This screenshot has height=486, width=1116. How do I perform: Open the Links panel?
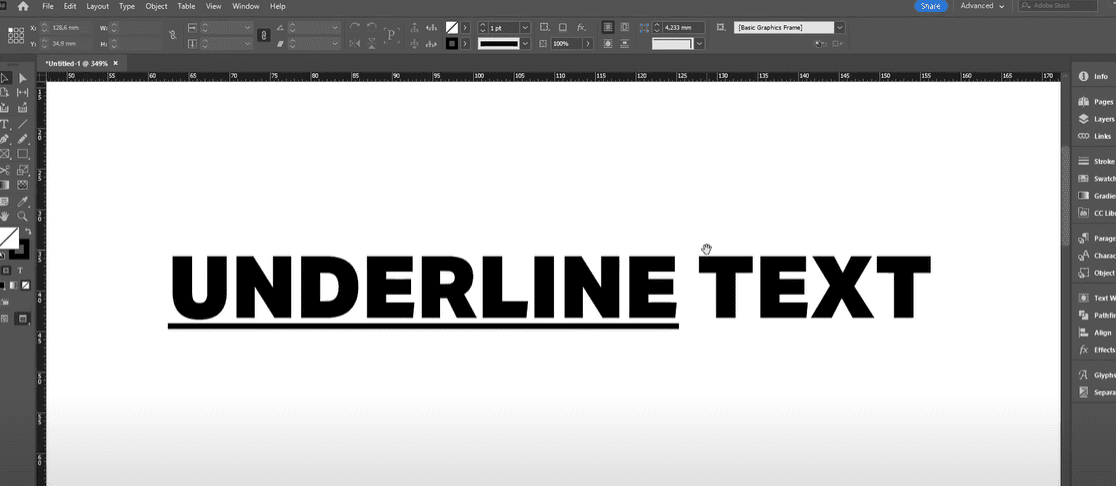click(1095, 136)
